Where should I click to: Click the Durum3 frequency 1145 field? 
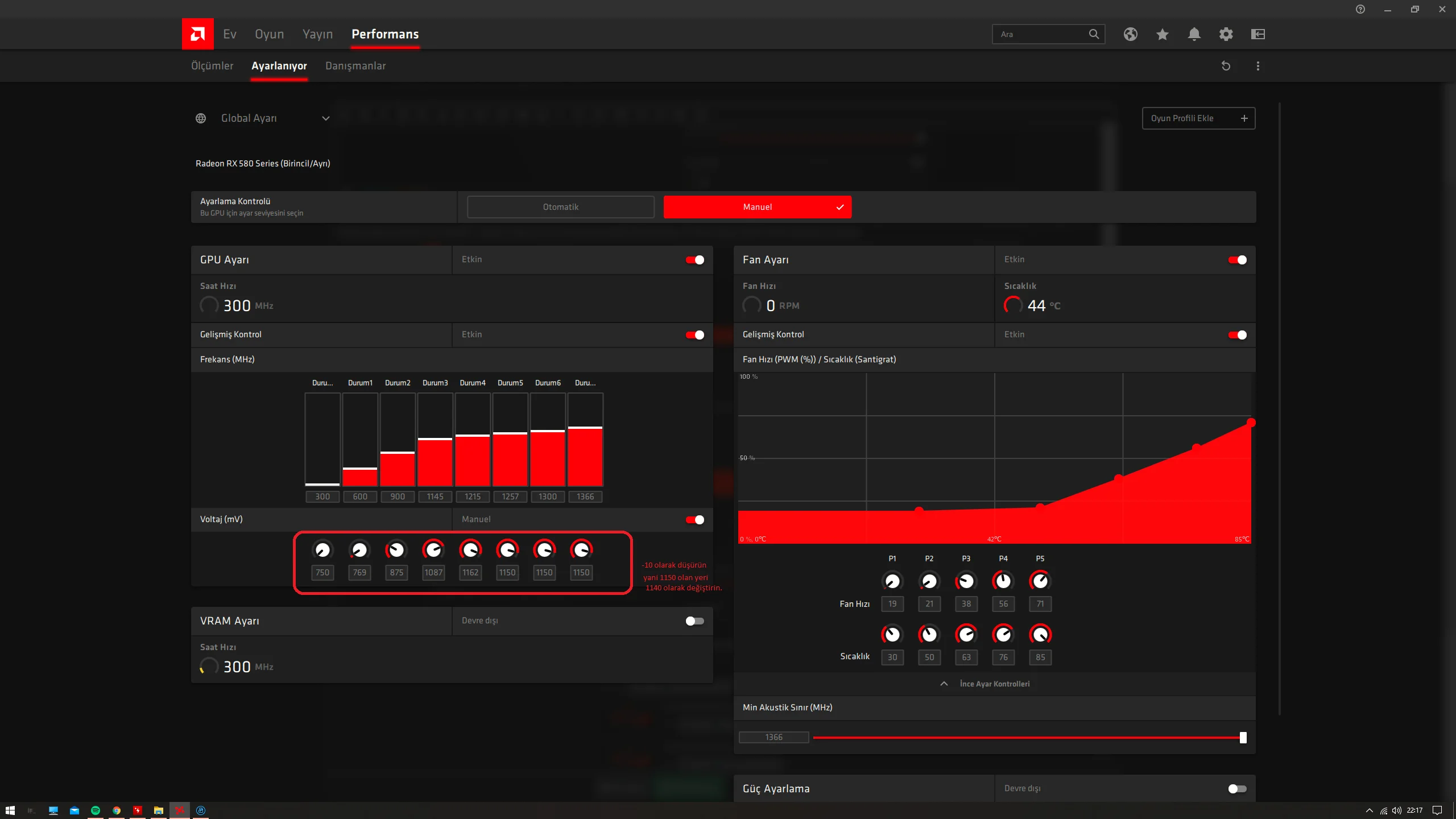tap(435, 497)
